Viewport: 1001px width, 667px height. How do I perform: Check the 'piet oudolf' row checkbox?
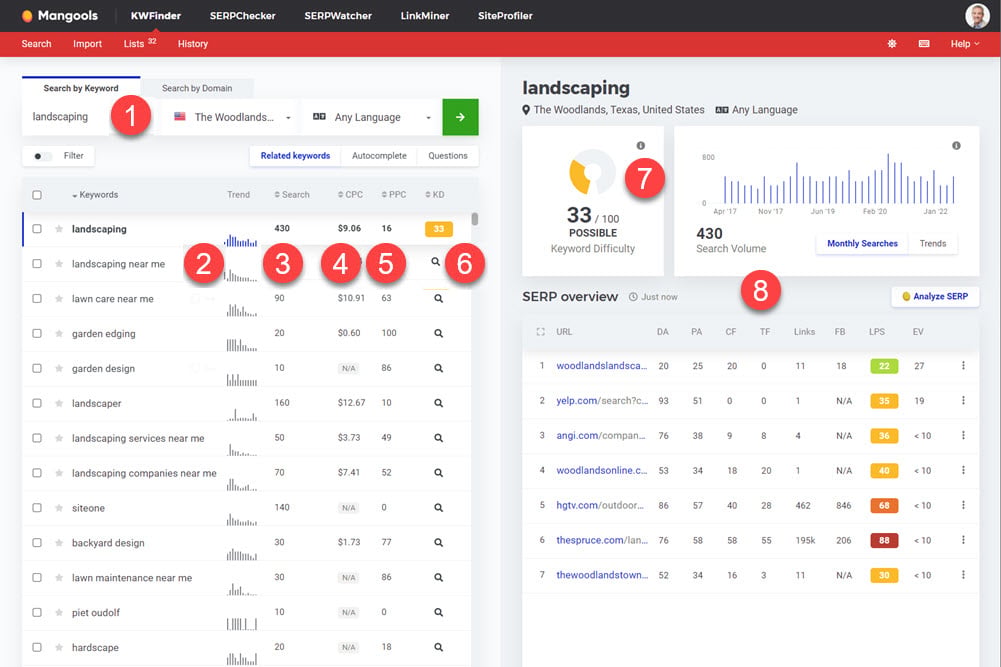[37, 612]
